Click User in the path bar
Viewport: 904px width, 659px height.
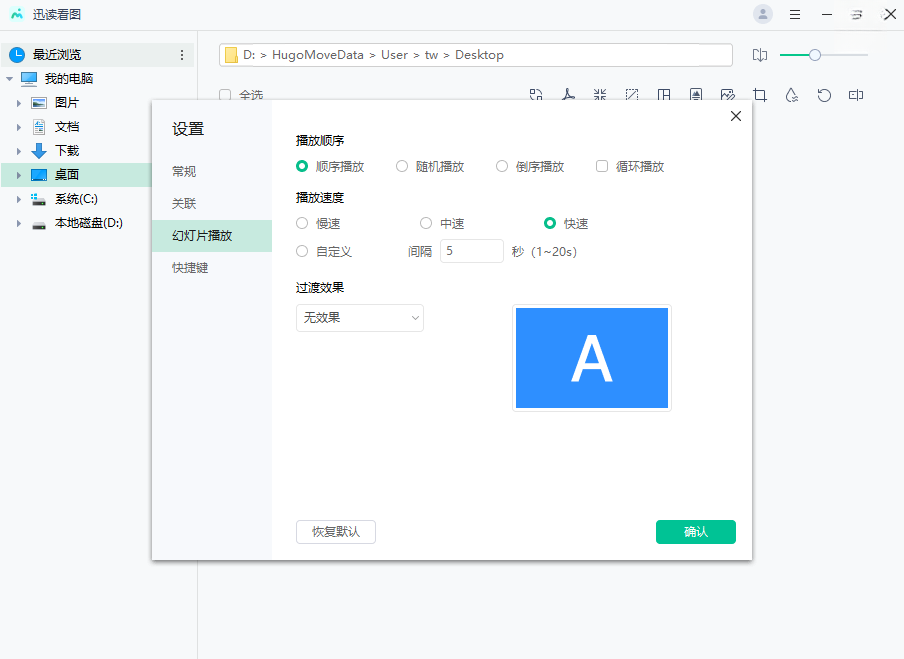pos(394,55)
